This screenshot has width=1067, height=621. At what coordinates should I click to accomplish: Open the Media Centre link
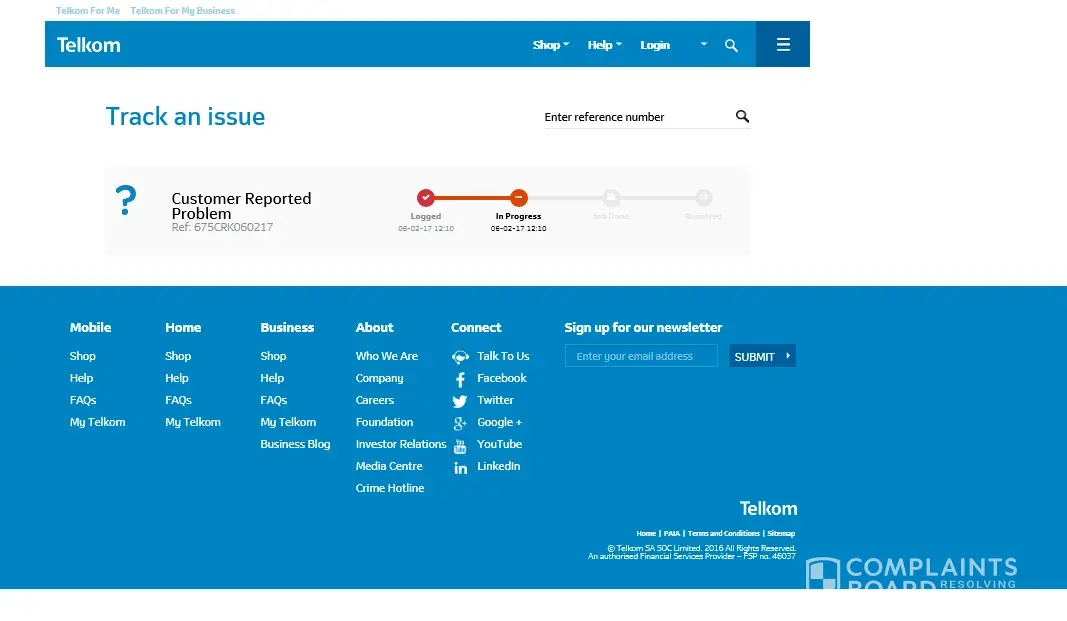389,466
